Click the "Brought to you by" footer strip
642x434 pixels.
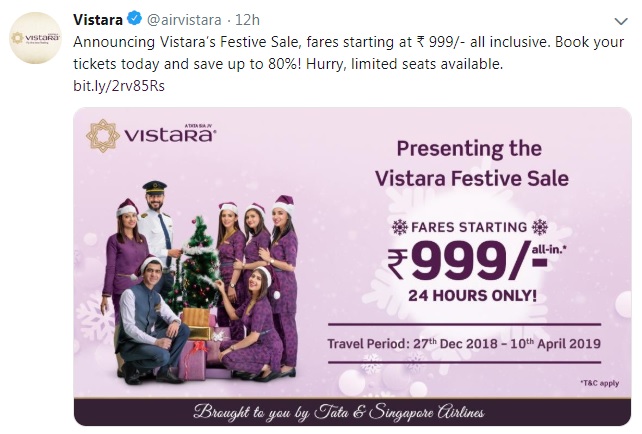[x=352, y=412]
